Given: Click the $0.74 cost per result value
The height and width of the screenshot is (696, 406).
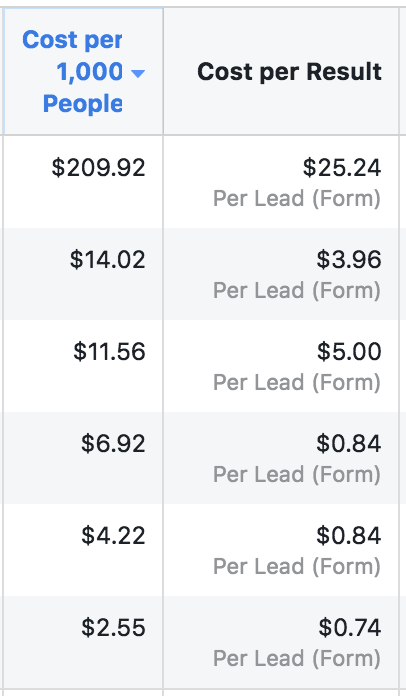Looking at the screenshot, I should (x=350, y=627).
